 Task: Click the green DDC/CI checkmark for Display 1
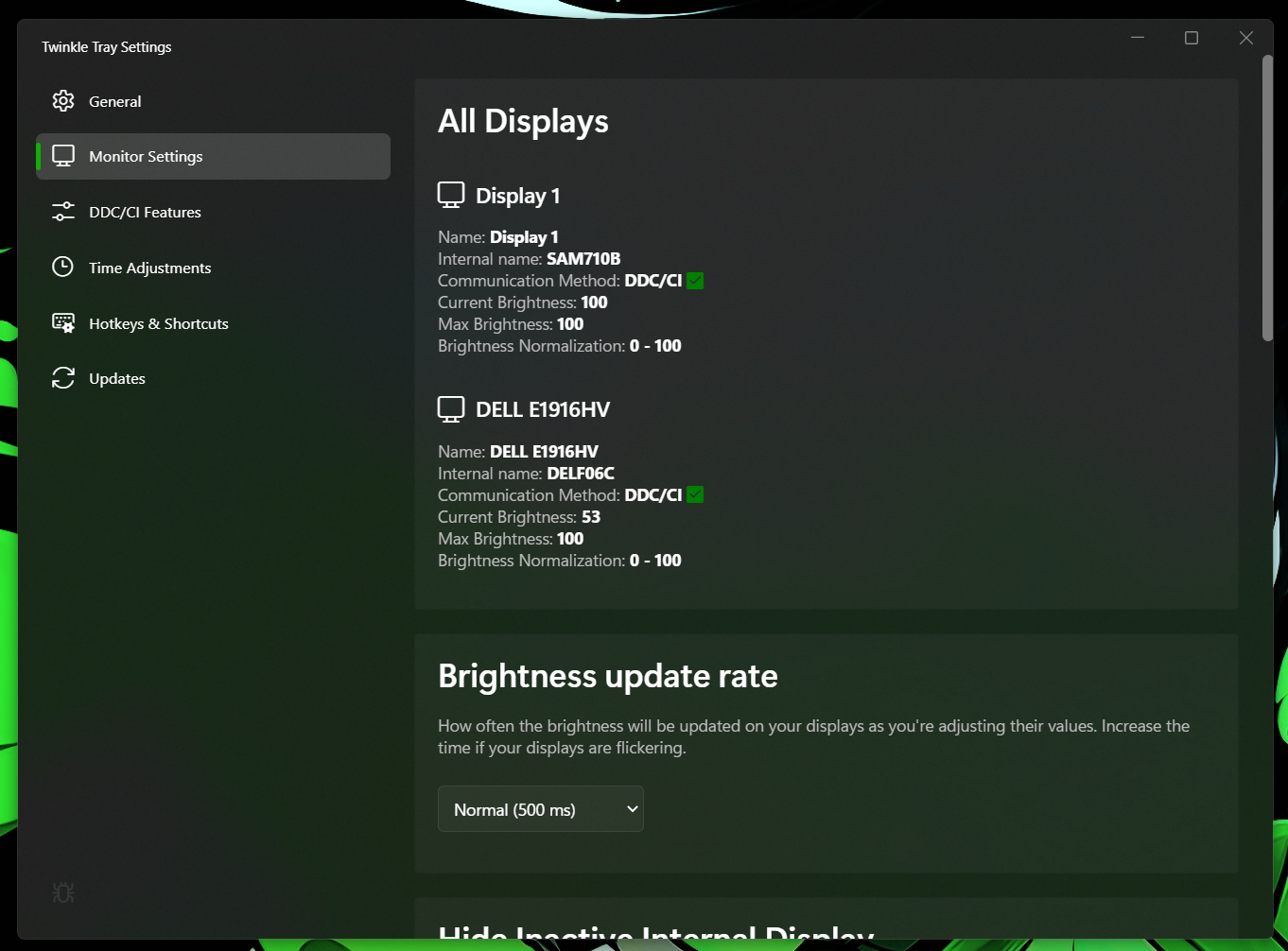[x=695, y=280]
